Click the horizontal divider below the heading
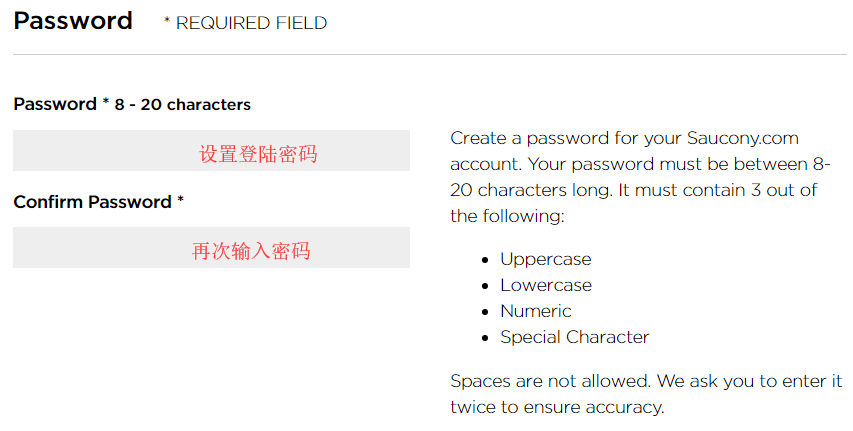 429,55
